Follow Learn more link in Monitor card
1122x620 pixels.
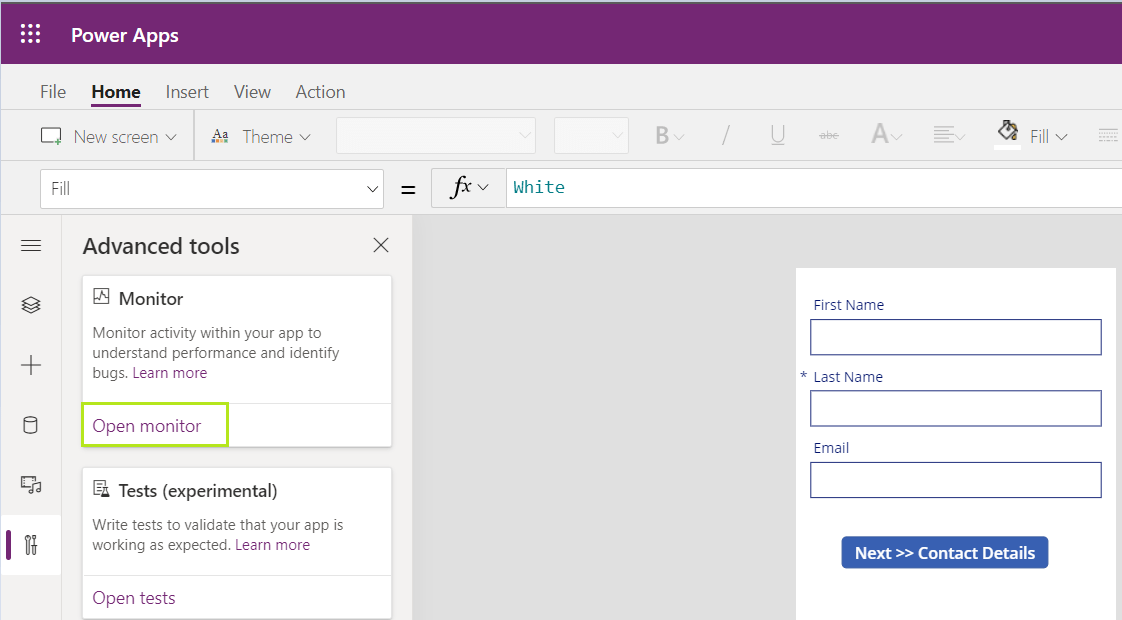click(170, 373)
